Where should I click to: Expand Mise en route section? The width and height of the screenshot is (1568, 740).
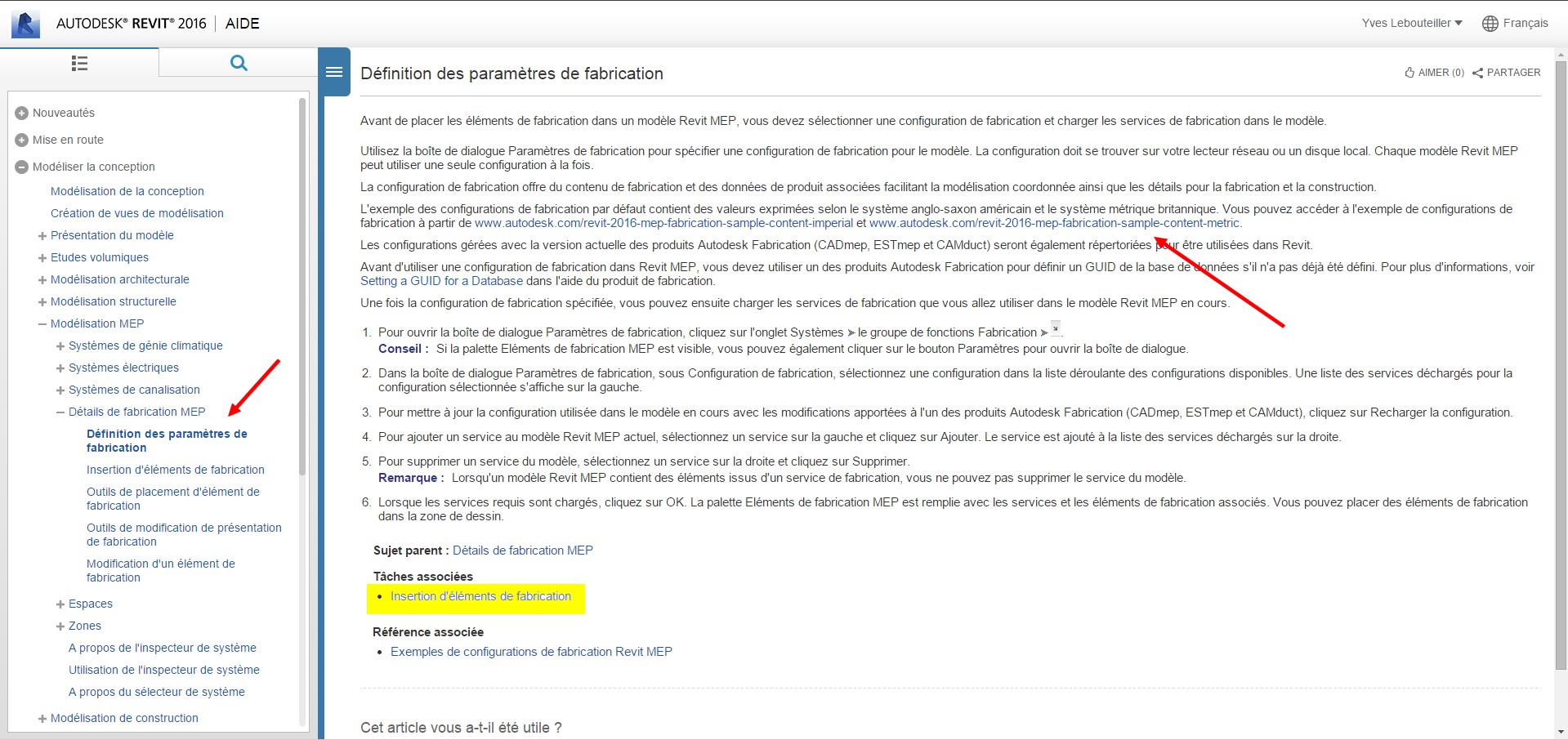point(22,140)
